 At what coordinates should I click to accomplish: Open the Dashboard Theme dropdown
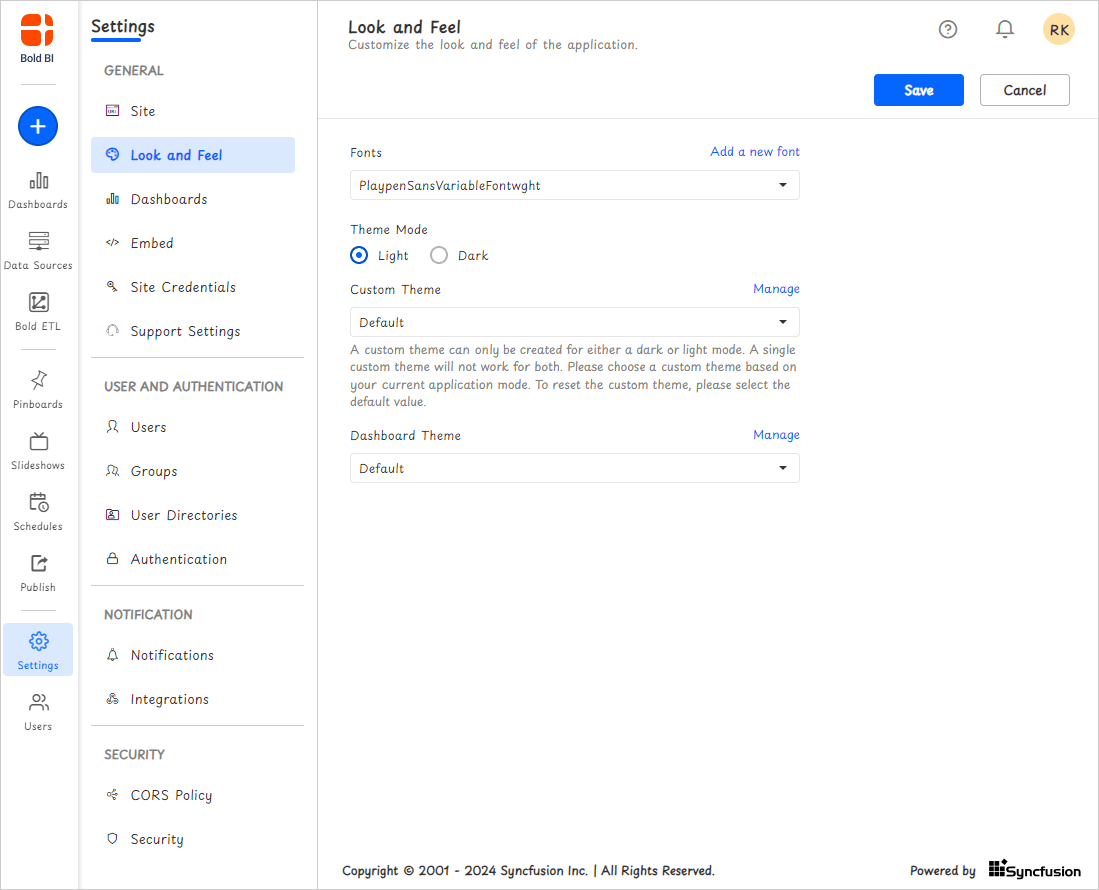click(x=574, y=468)
